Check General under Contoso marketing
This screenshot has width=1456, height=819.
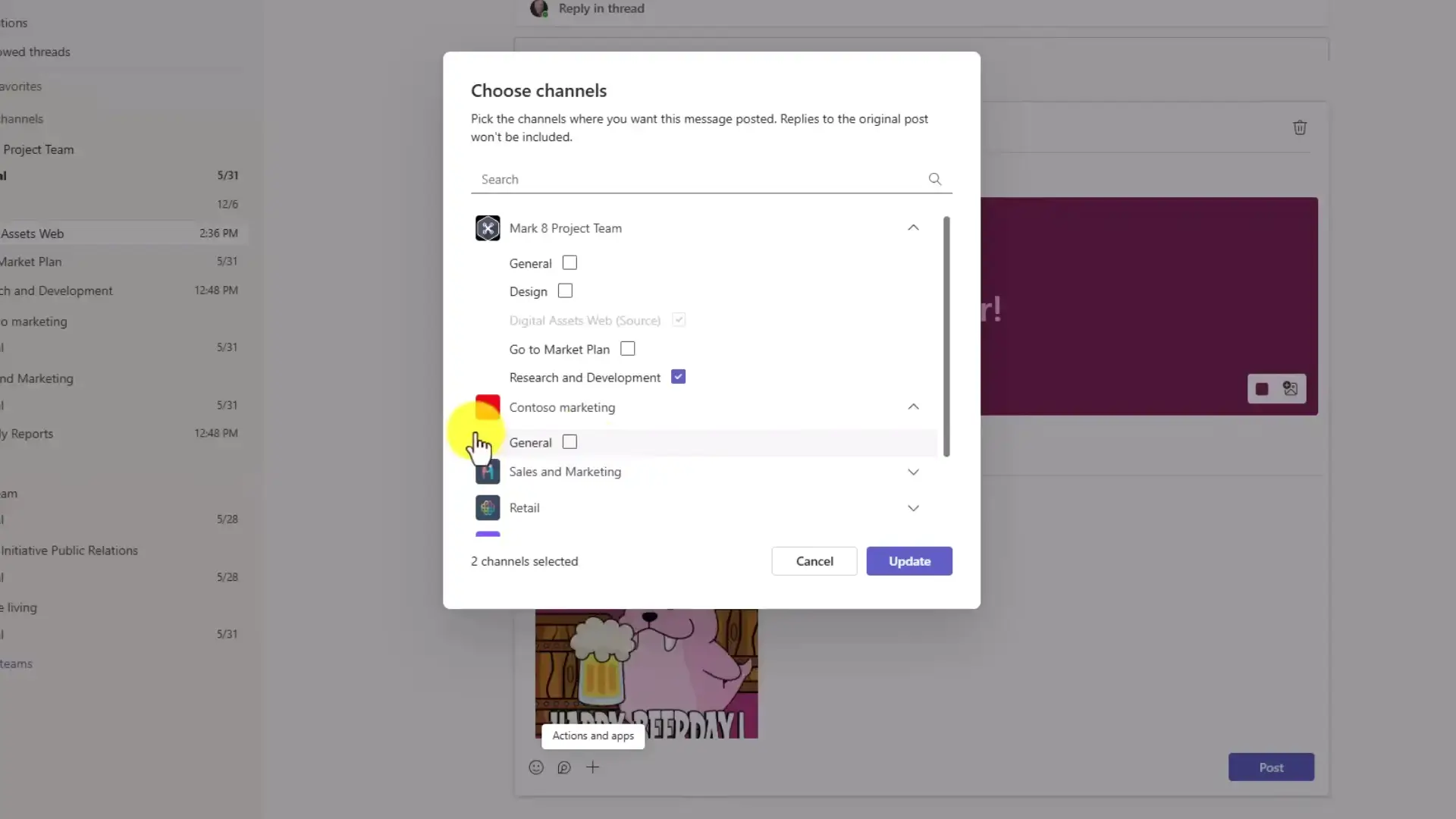[570, 442]
